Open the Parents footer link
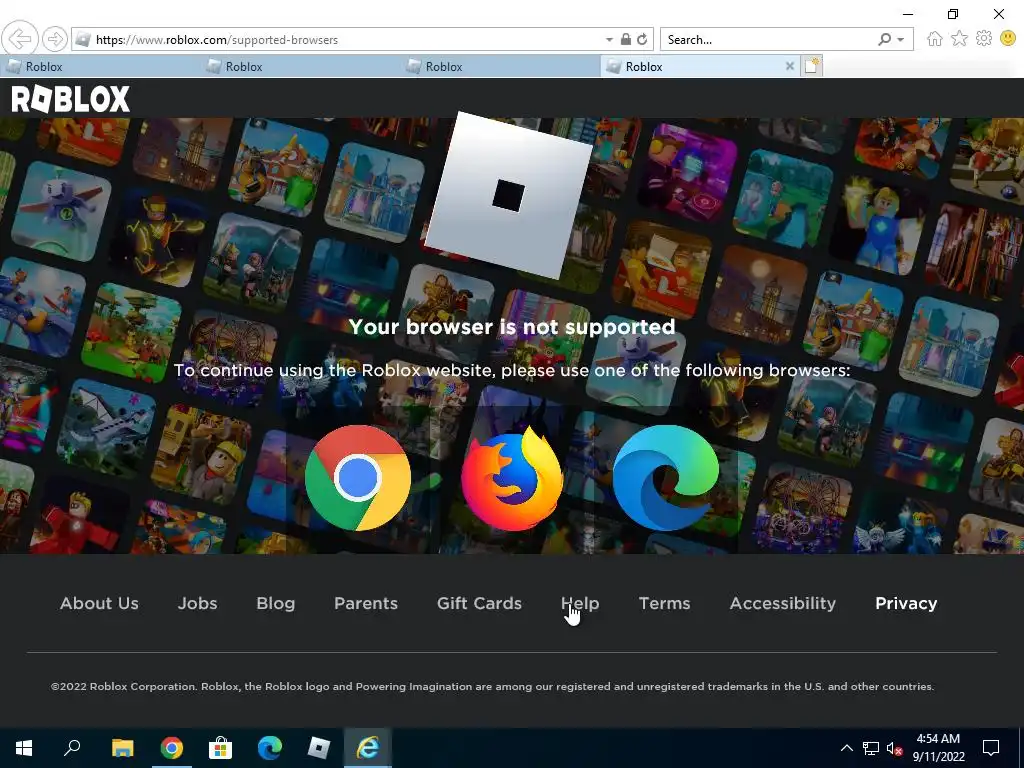This screenshot has width=1024, height=768. coord(366,603)
